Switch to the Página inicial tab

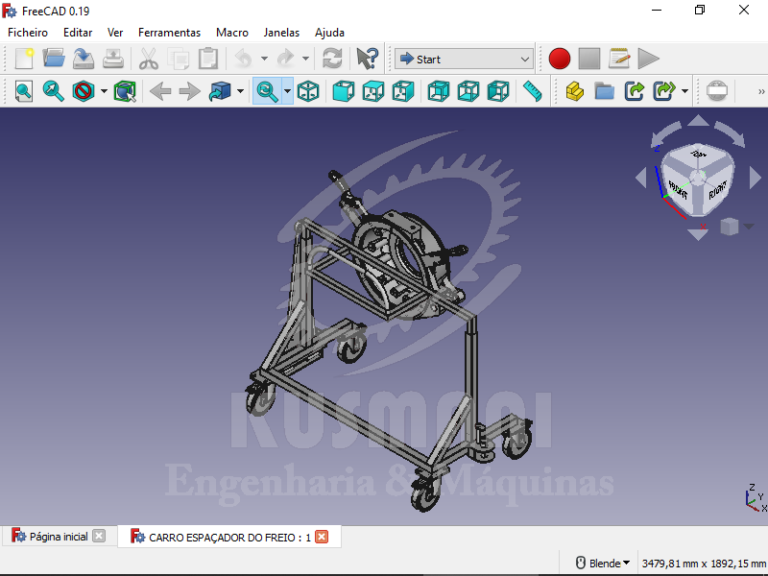[59, 537]
